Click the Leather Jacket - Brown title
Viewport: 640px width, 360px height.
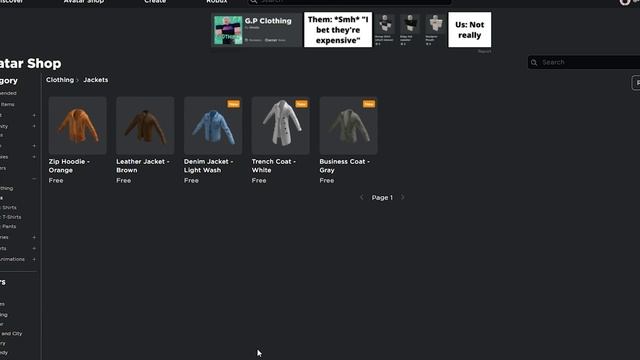click(x=142, y=166)
